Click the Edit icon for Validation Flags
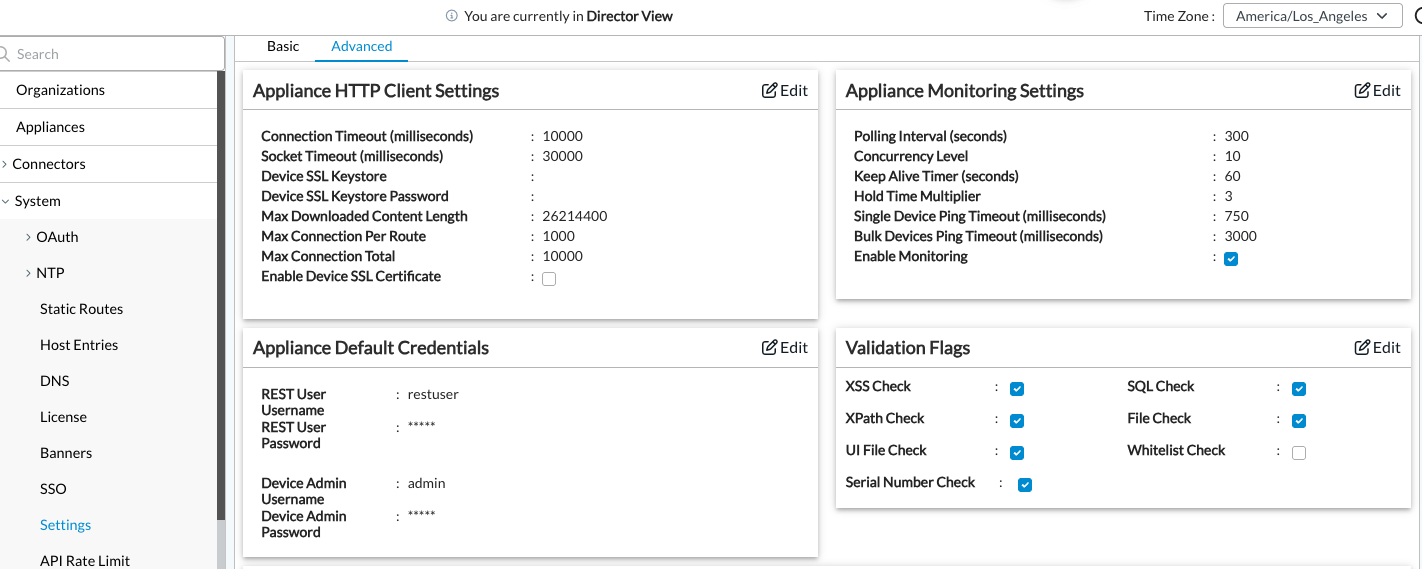Image resolution: width=1422 pixels, height=569 pixels. pos(1362,348)
